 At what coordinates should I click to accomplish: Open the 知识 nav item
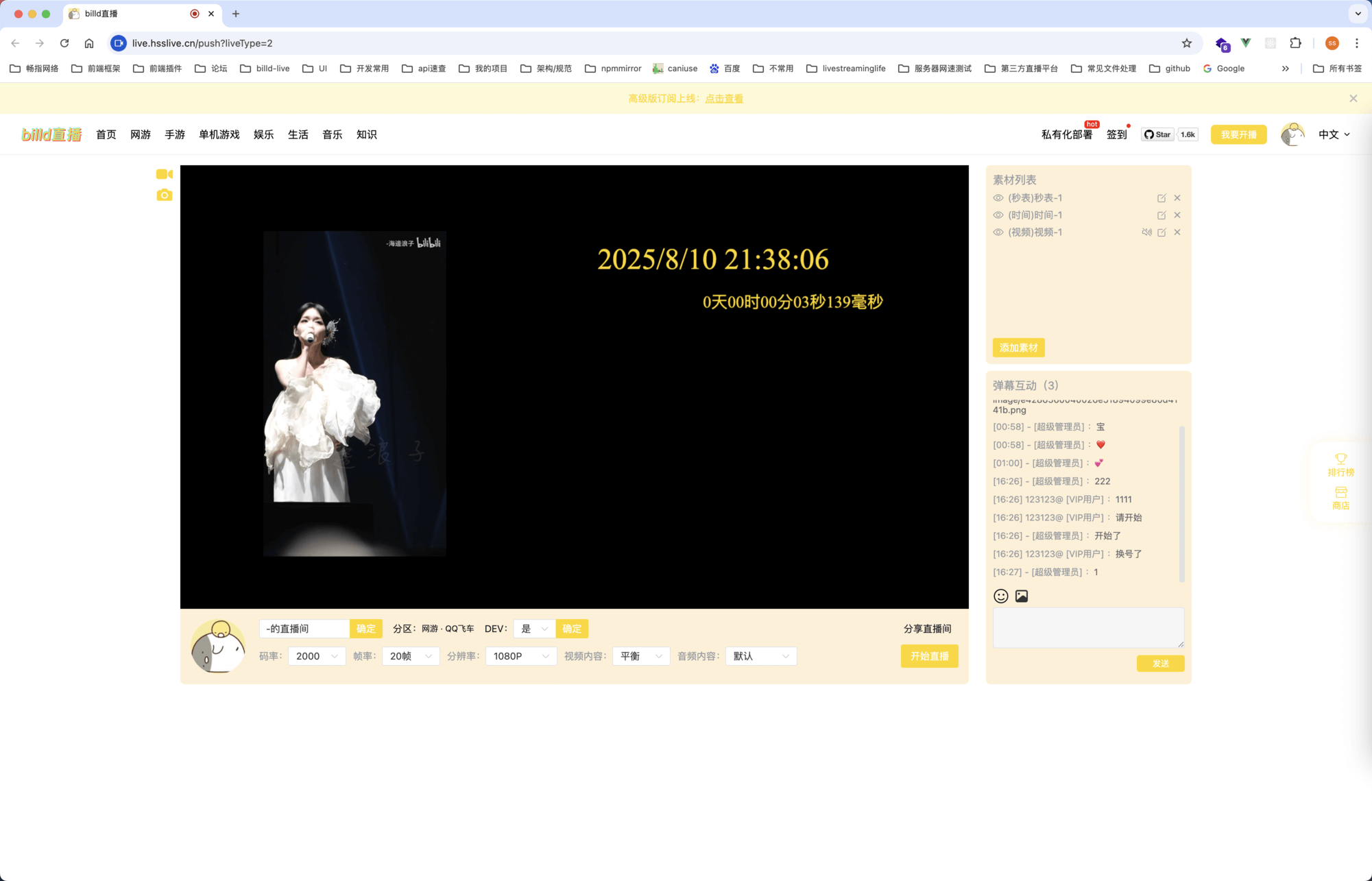click(367, 134)
